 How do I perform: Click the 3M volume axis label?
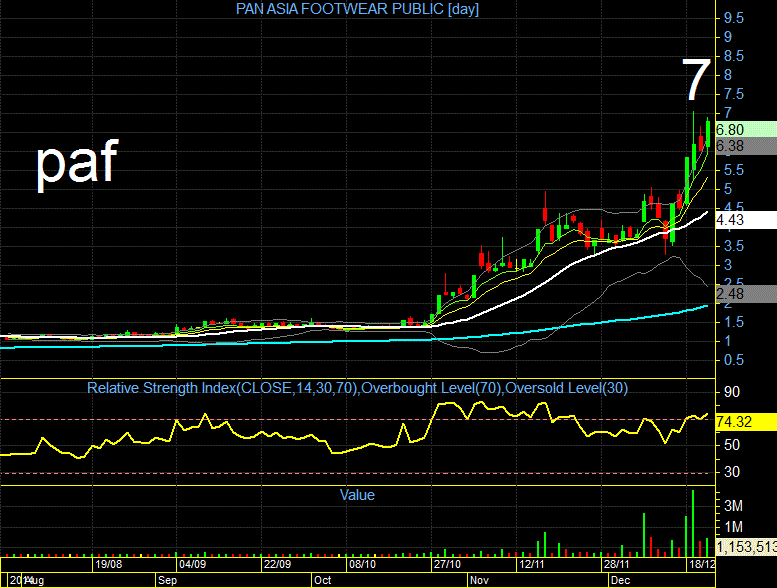pos(733,506)
